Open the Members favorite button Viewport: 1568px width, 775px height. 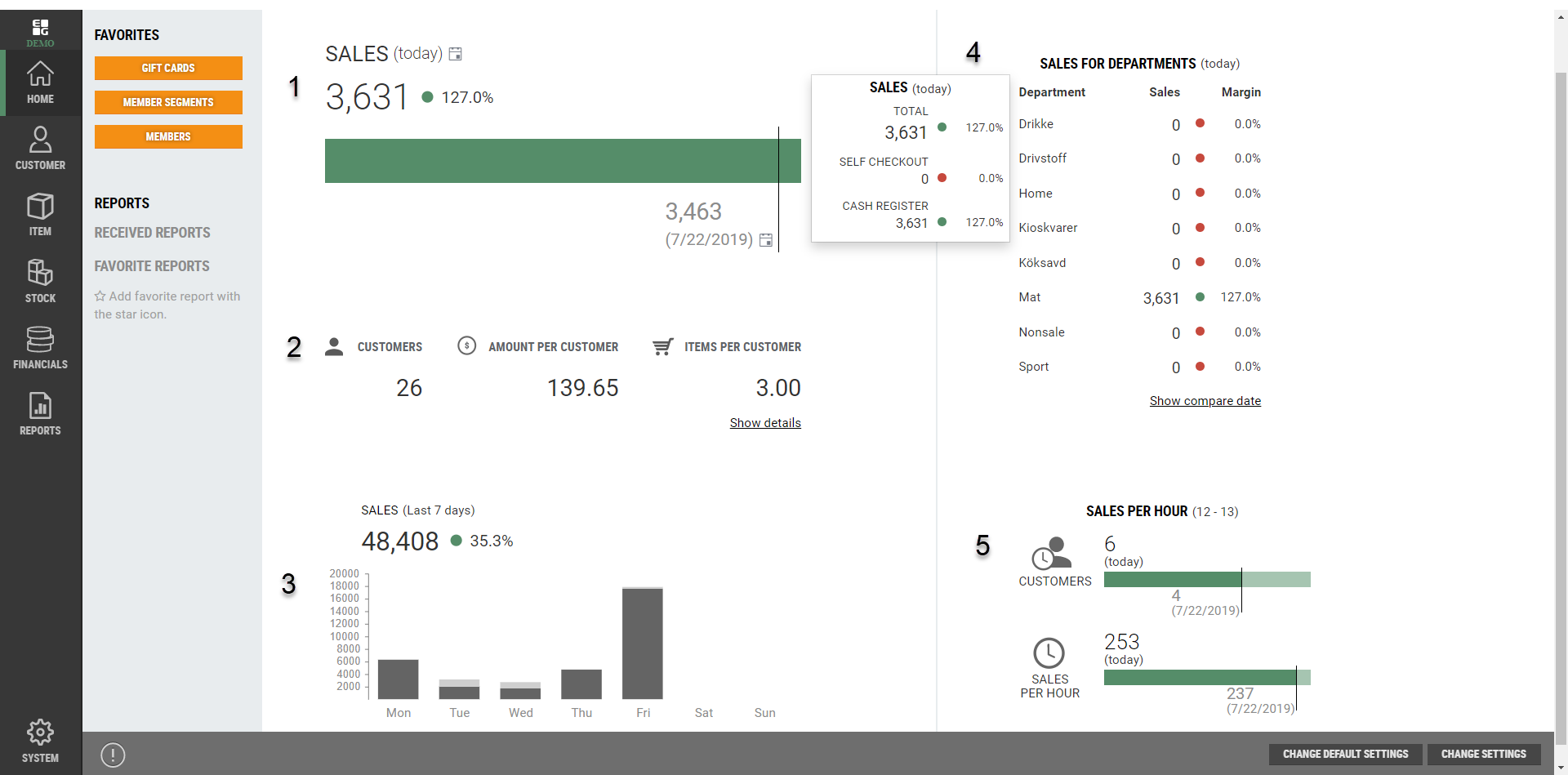pos(168,136)
